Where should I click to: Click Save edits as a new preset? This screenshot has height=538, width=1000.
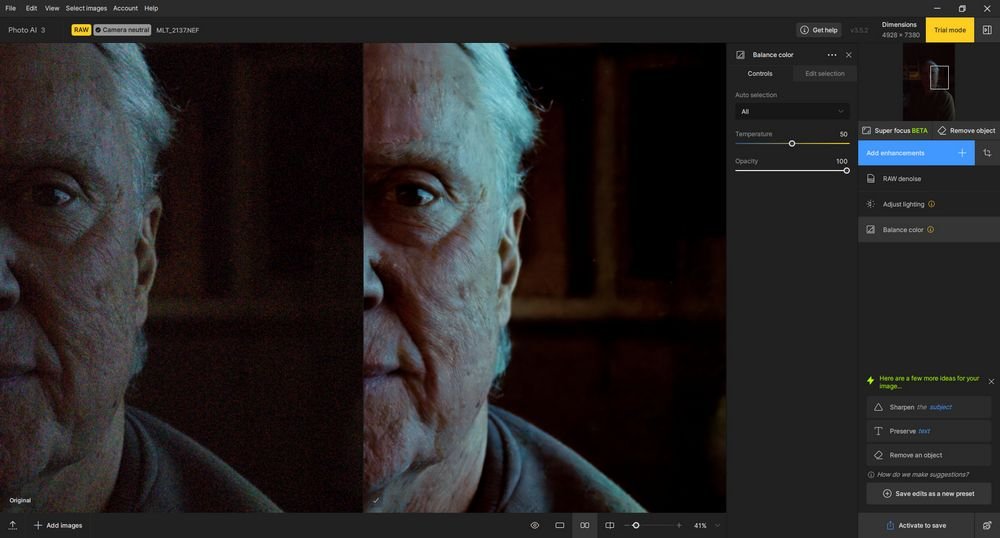point(929,493)
